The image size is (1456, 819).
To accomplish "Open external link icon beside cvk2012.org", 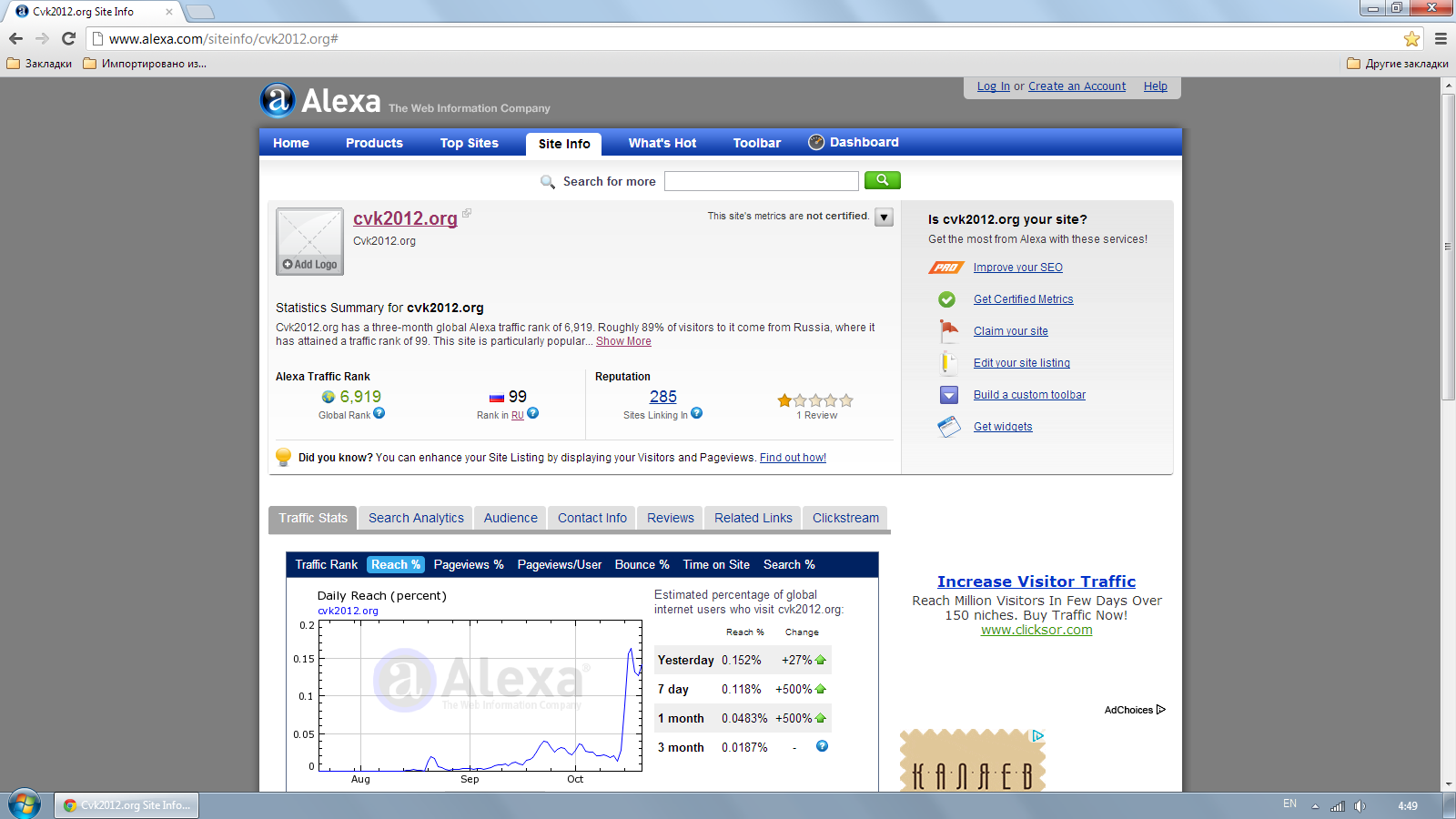I will click(467, 213).
